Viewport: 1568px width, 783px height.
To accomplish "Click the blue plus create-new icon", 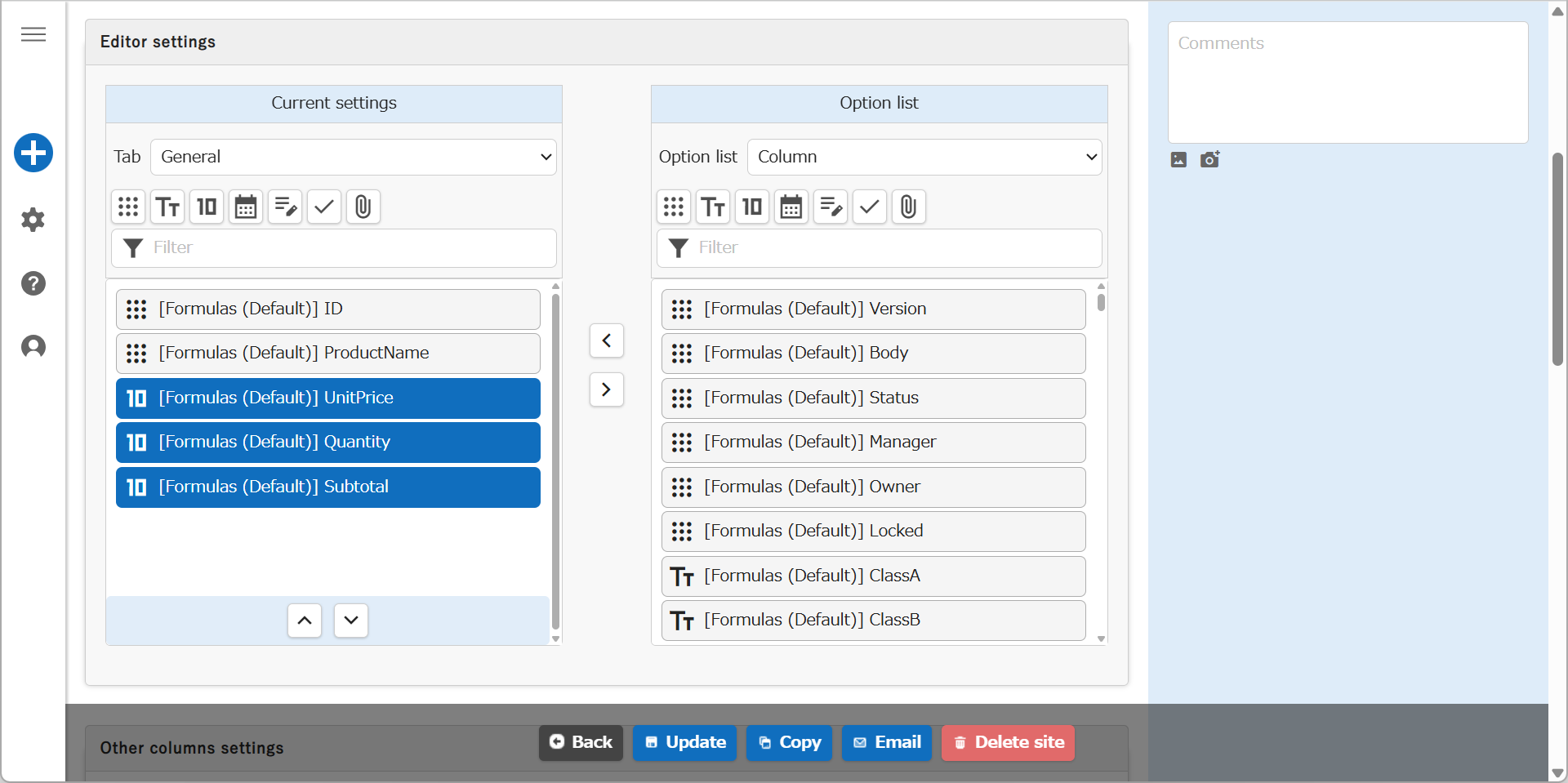I will click(x=33, y=153).
